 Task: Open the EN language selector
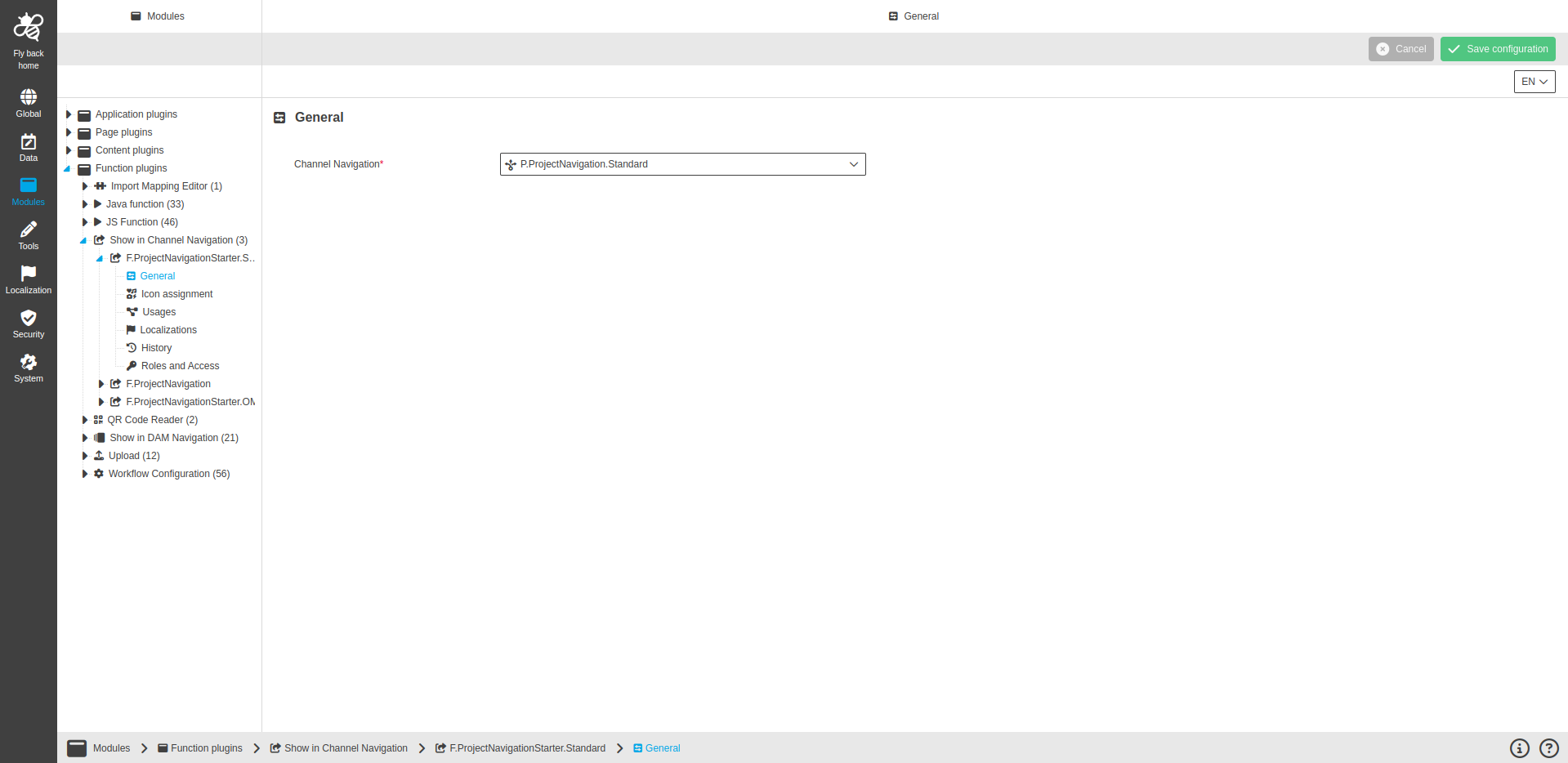pos(1533,82)
